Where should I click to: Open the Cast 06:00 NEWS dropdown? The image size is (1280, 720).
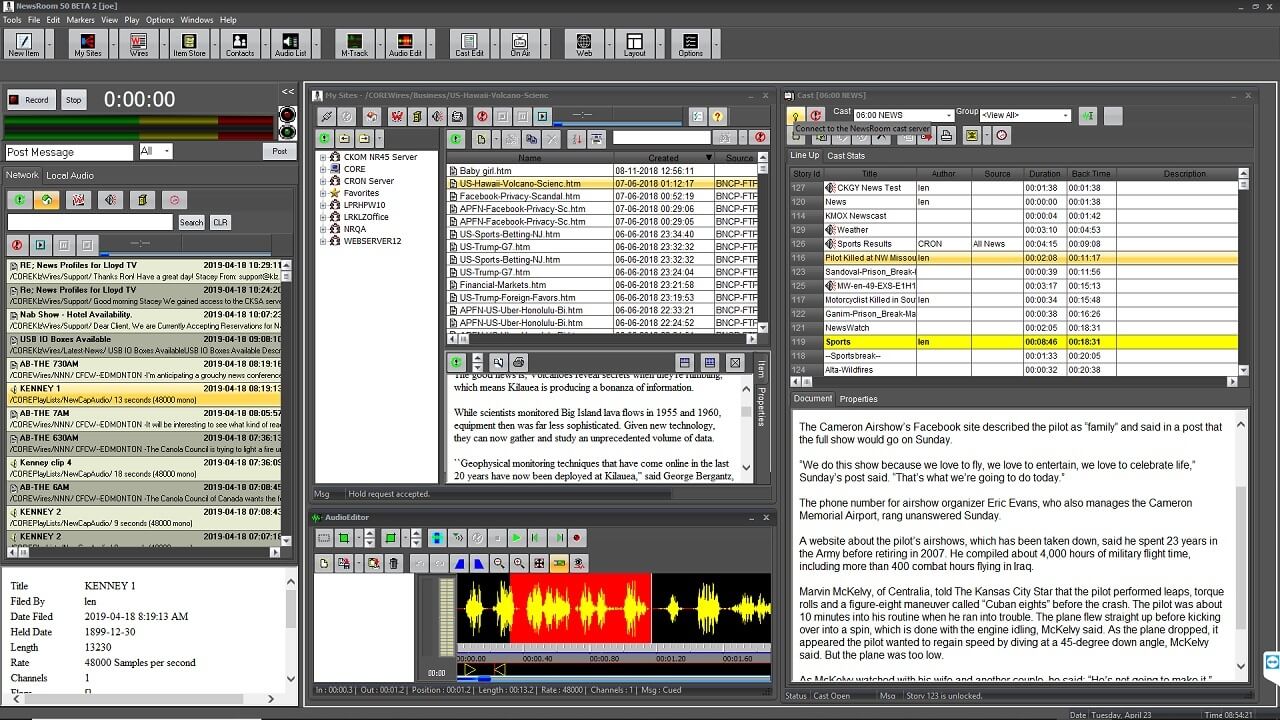tap(948, 116)
